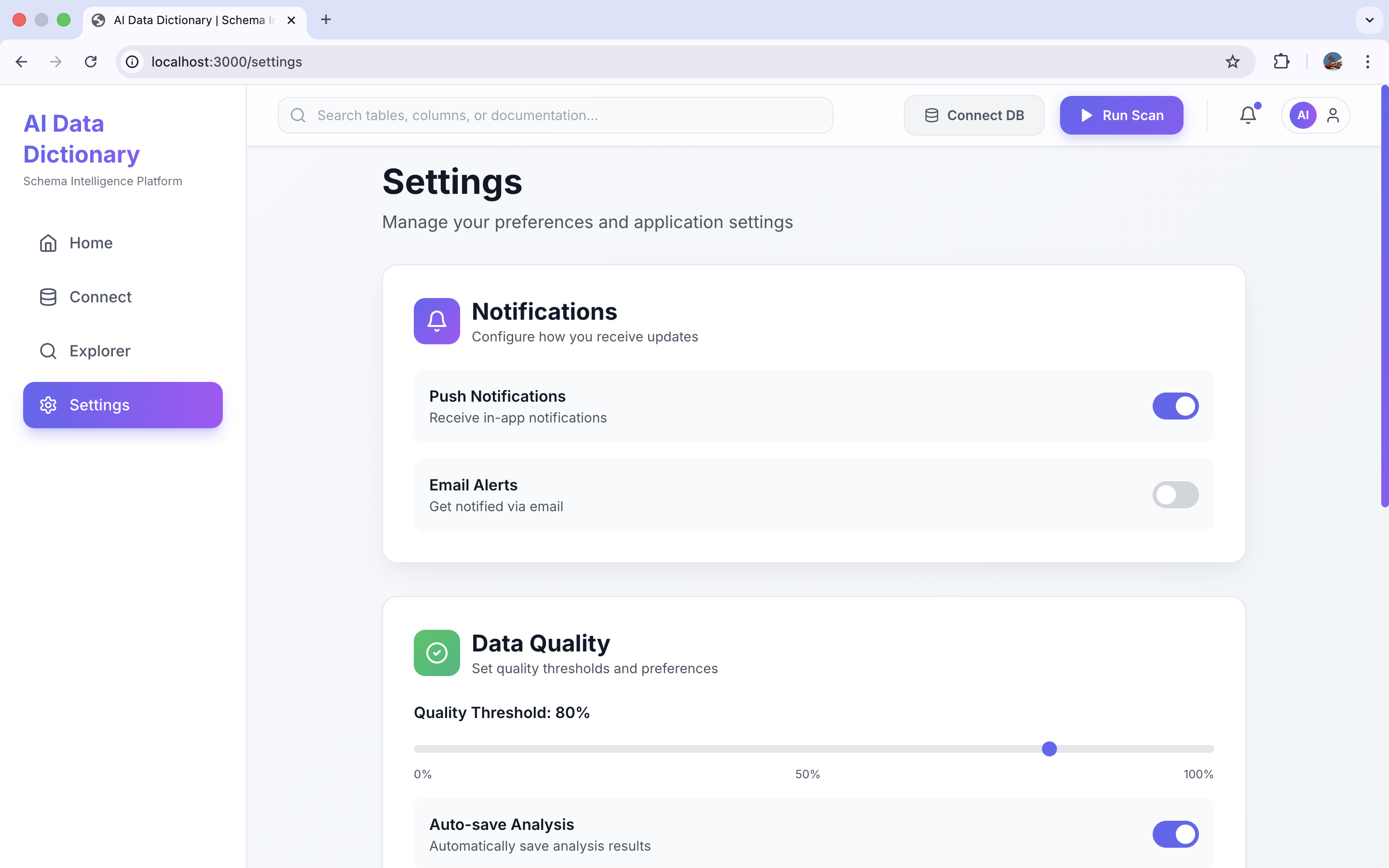Image resolution: width=1389 pixels, height=868 pixels.
Task: Disable Push Notifications
Action: click(1175, 406)
